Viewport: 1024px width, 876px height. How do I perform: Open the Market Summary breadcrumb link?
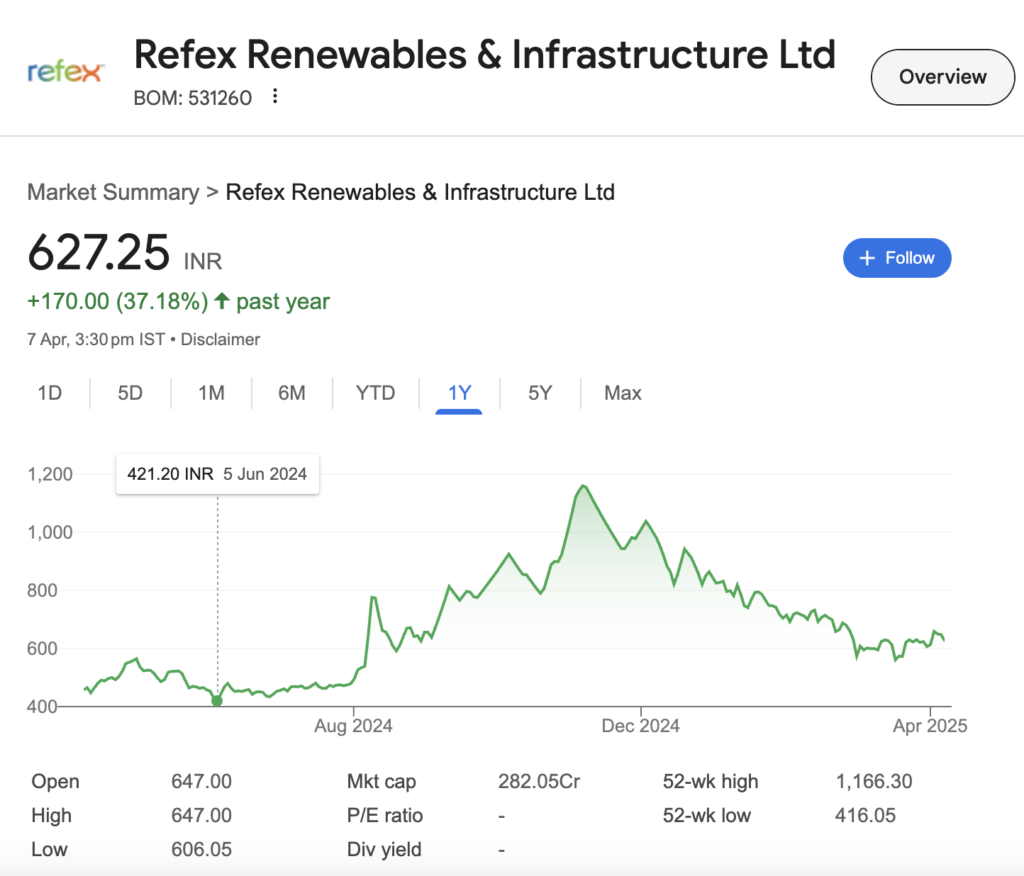113,192
